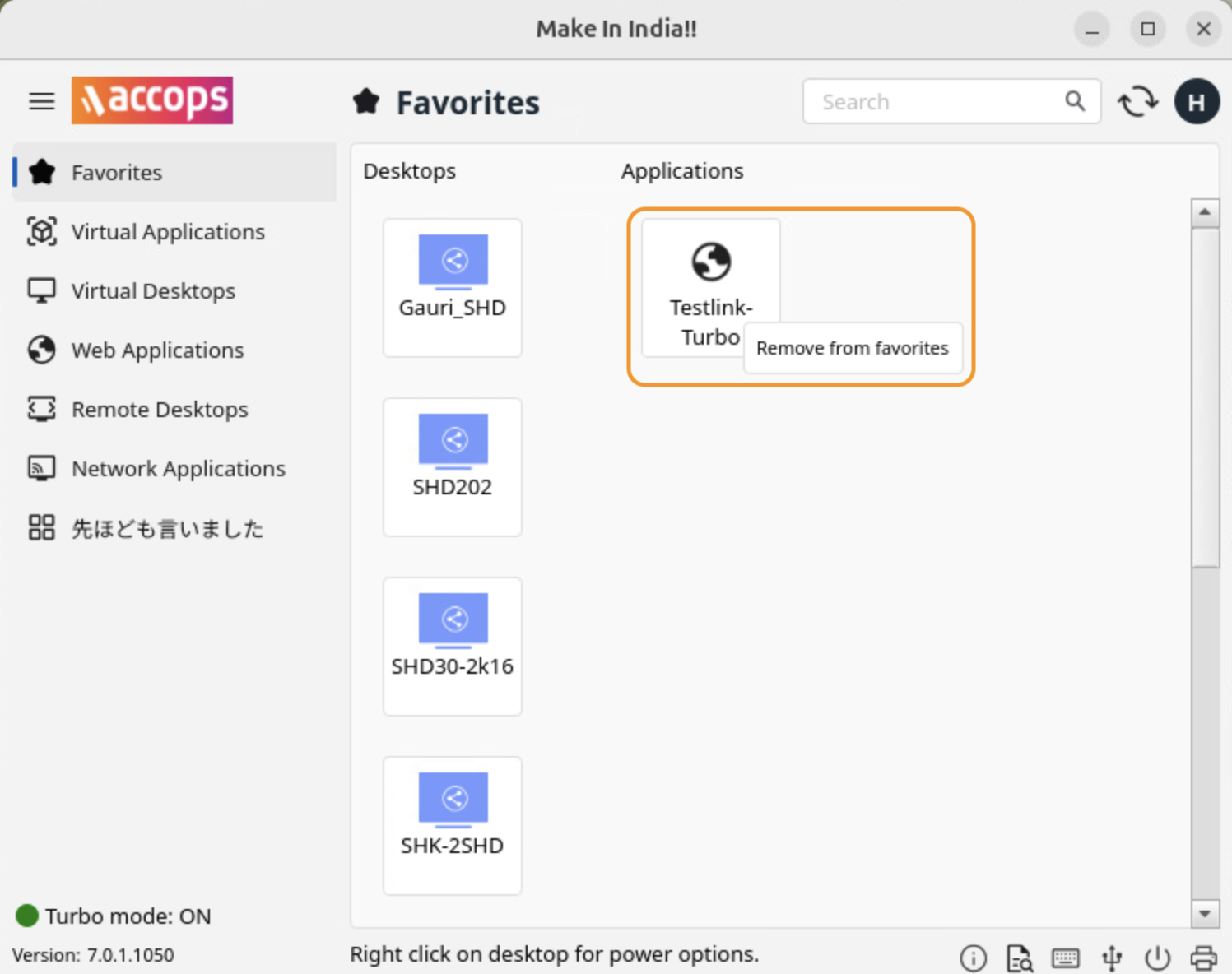Open the info icon in status bar
Viewport: 1232px width, 974px height.
click(x=973, y=958)
